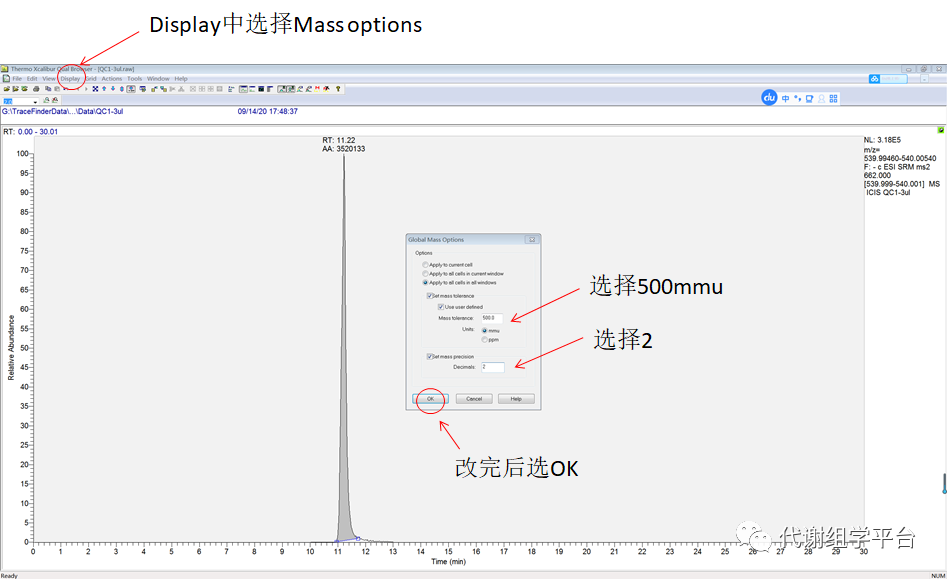Click the 'AA: 3520133' peak label
The width and height of the screenshot is (947, 579).
[344, 149]
